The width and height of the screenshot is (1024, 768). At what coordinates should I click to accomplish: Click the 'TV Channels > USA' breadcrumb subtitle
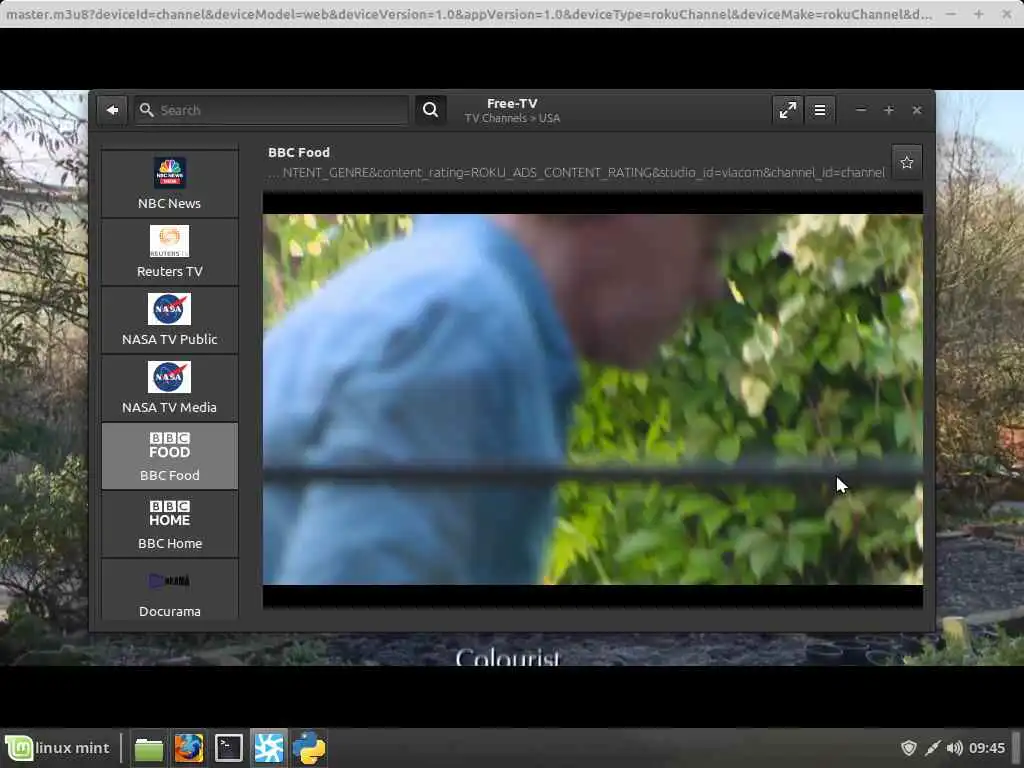[512, 118]
